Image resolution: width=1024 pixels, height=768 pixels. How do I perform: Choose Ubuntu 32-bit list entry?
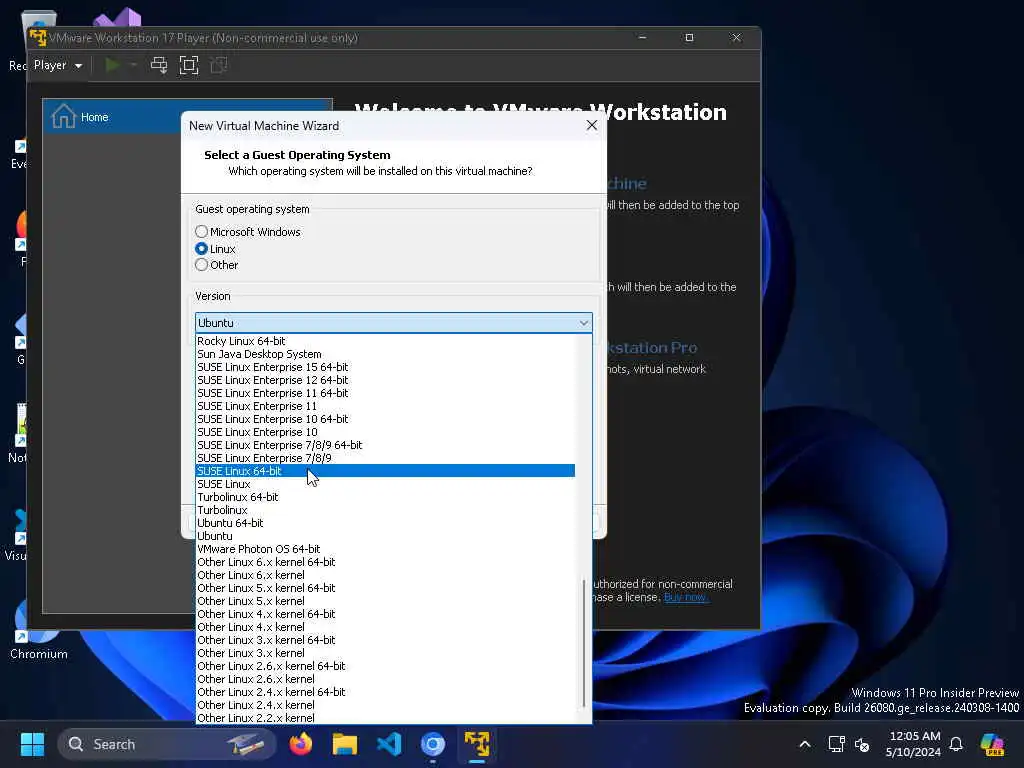[385, 536]
